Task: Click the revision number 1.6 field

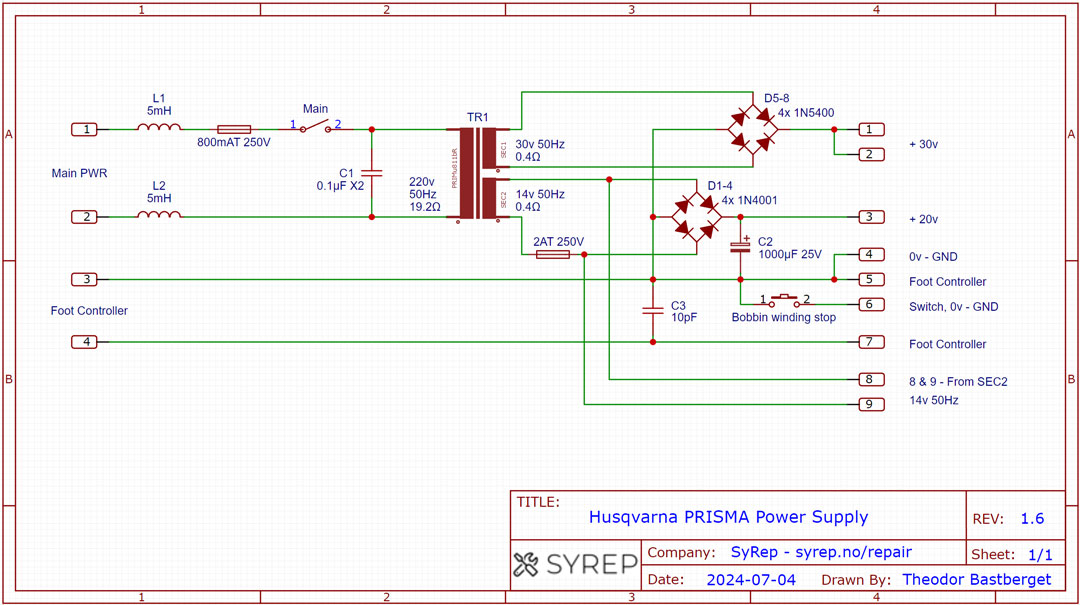Action: [1031, 519]
